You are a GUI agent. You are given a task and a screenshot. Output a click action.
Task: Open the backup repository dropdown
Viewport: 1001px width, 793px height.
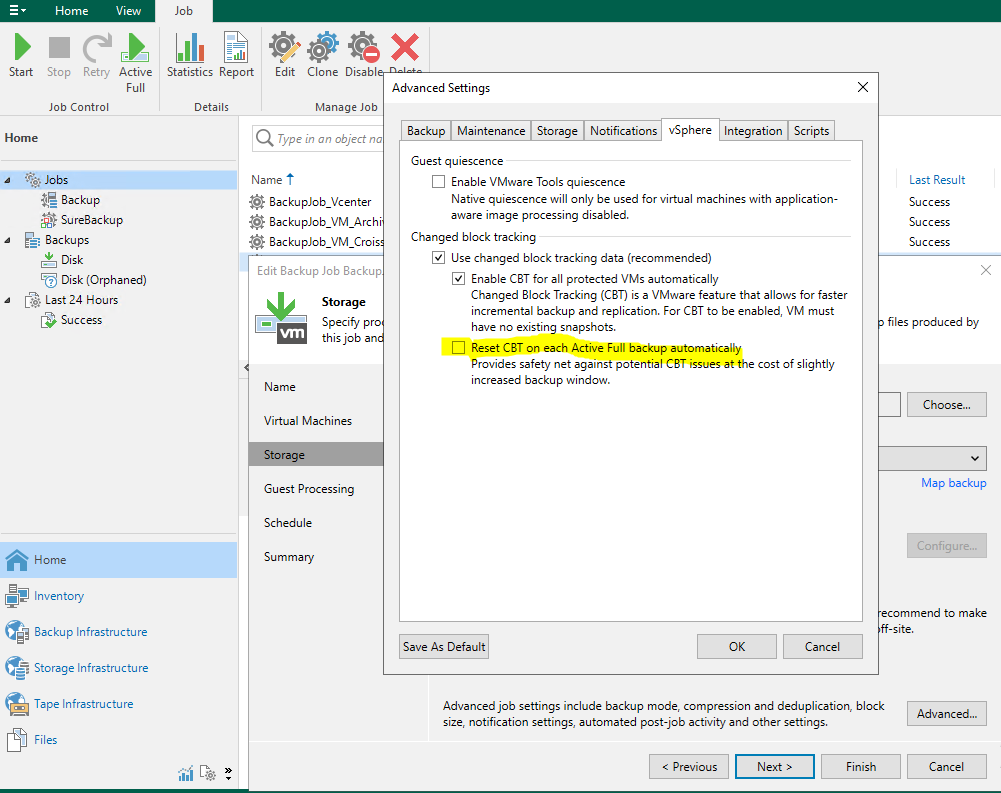(975, 458)
